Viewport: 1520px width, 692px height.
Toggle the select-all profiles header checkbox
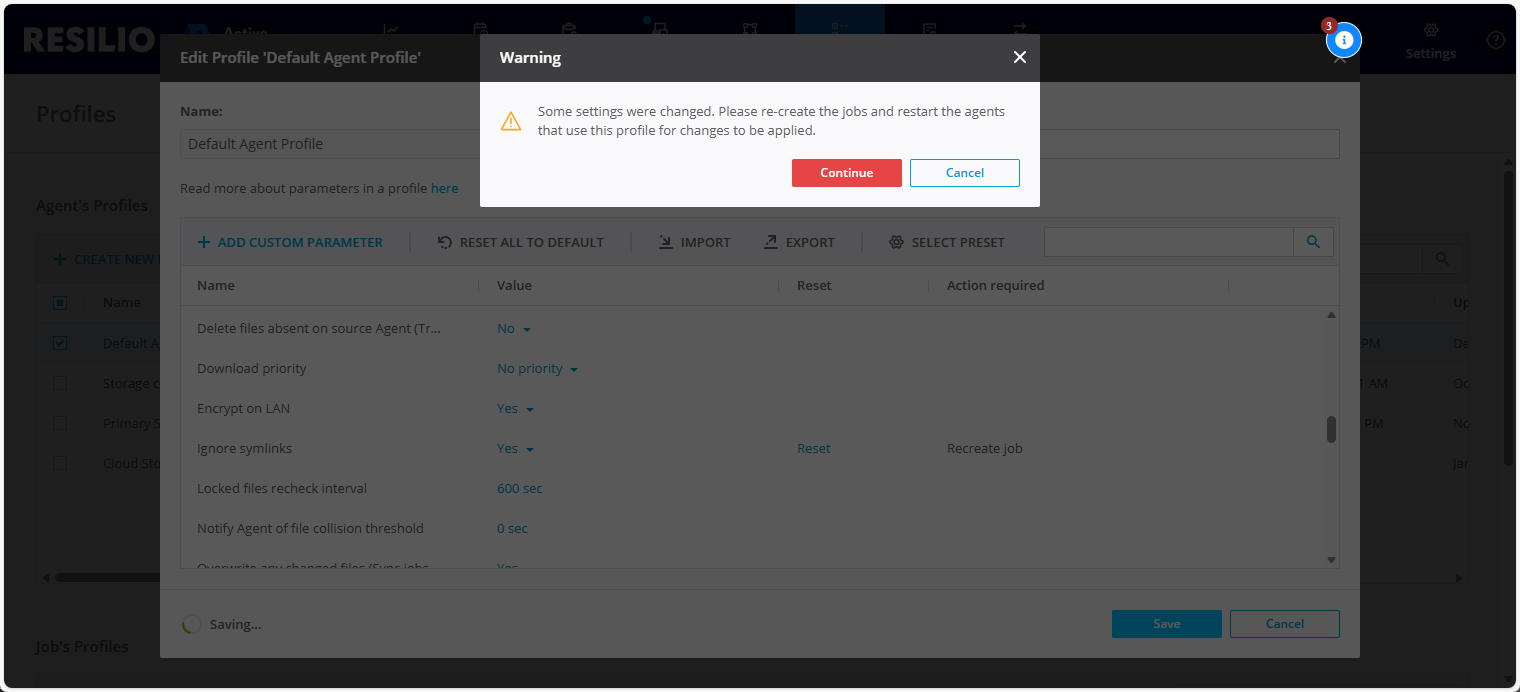[x=60, y=303]
